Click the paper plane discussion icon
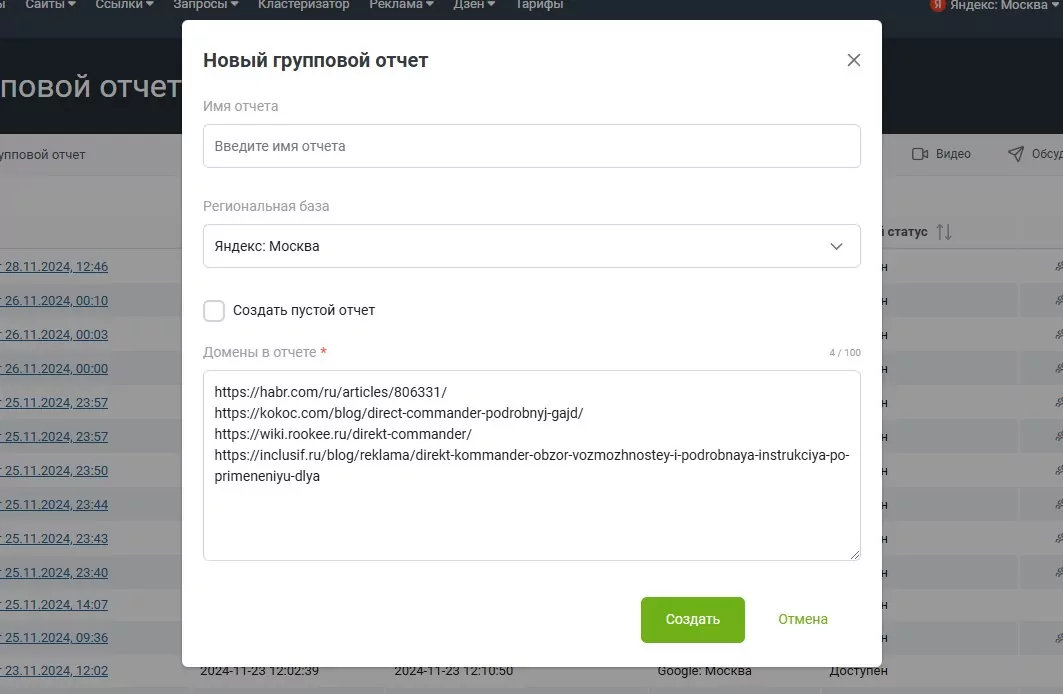This screenshot has width=1063, height=694. (1016, 154)
